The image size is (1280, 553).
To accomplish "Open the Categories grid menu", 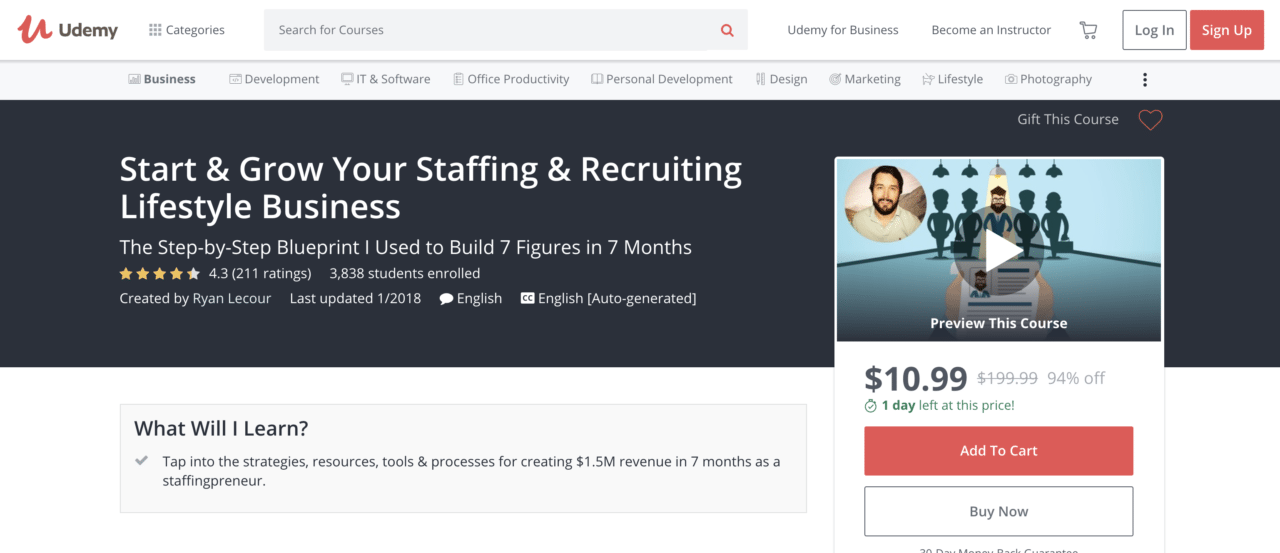I will [187, 30].
